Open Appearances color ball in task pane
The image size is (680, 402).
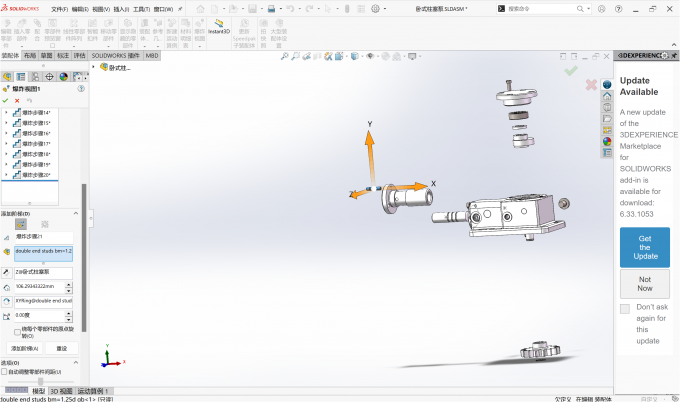click(x=607, y=141)
